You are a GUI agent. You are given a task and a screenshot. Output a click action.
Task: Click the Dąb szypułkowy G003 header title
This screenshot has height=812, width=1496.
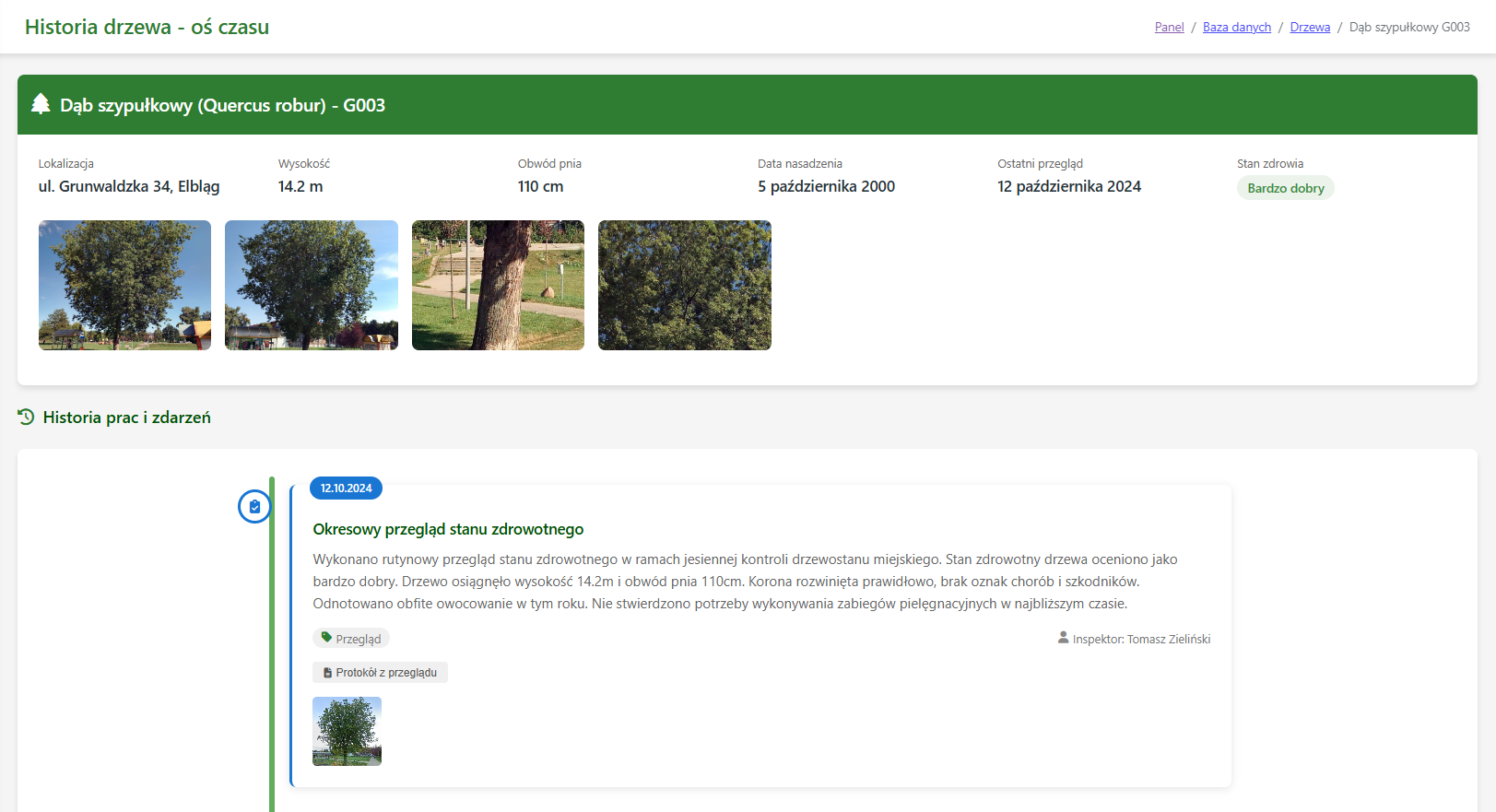[222, 105]
